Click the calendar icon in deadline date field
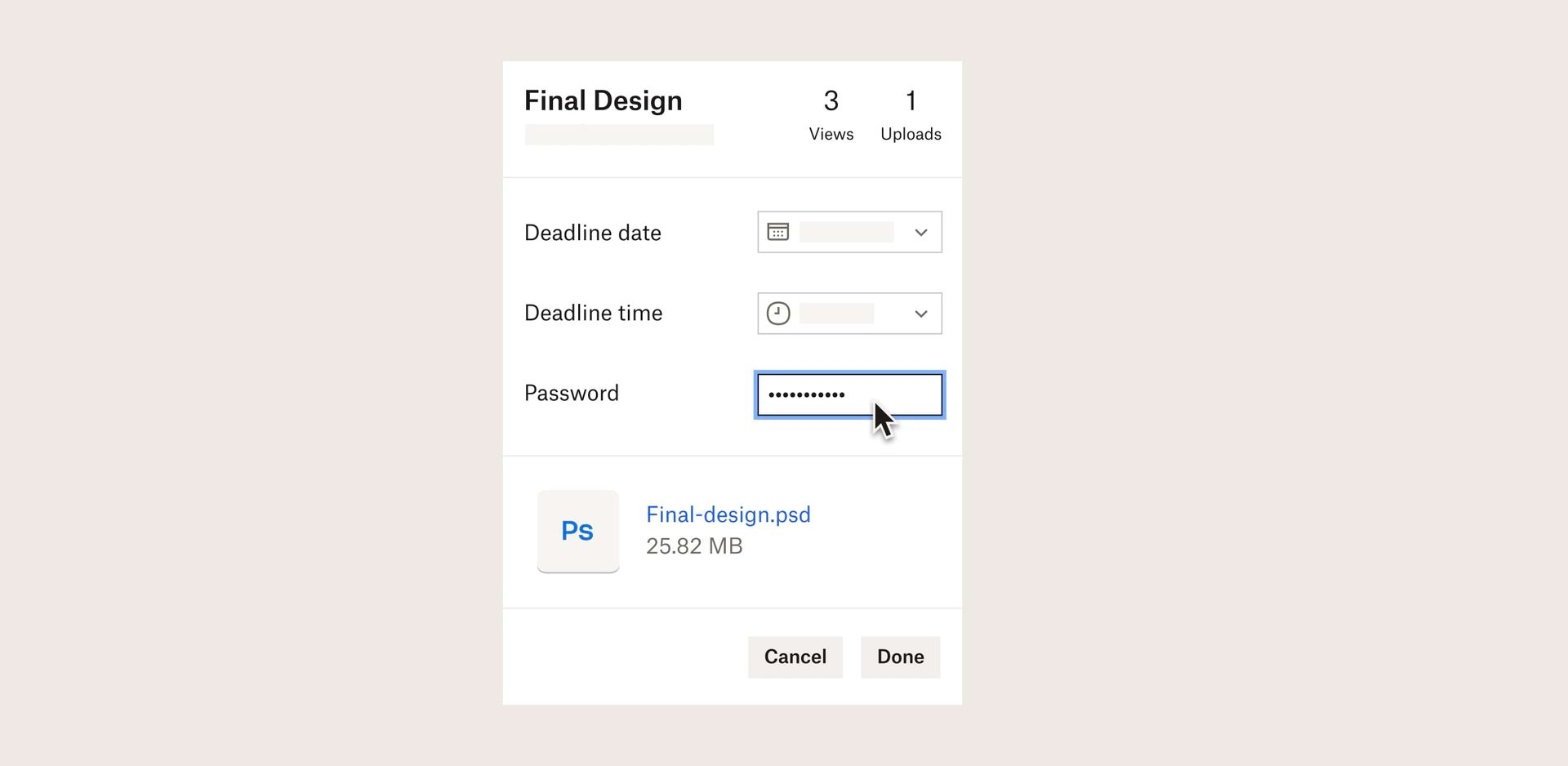 777,232
